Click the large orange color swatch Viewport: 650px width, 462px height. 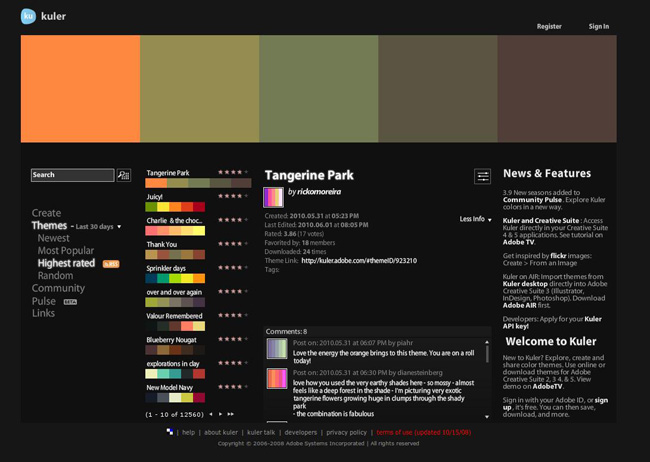coord(80,89)
